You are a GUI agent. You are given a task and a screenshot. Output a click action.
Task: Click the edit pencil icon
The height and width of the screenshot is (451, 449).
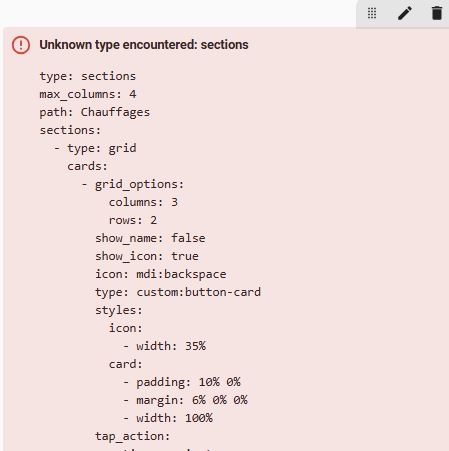pyautogui.click(x=405, y=13)
